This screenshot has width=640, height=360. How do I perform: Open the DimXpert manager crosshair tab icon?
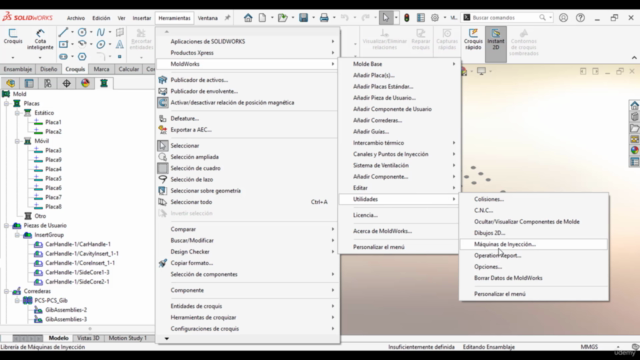point(67,83)
